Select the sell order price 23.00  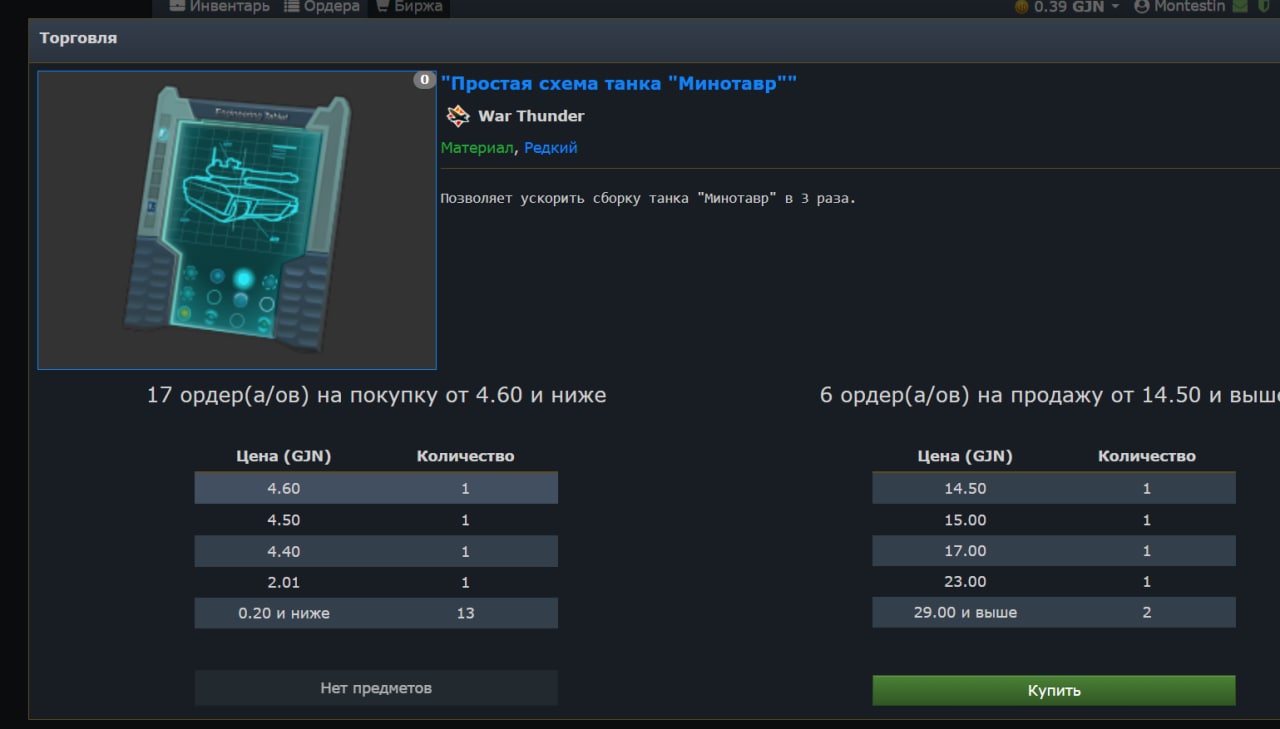(965, 582)
